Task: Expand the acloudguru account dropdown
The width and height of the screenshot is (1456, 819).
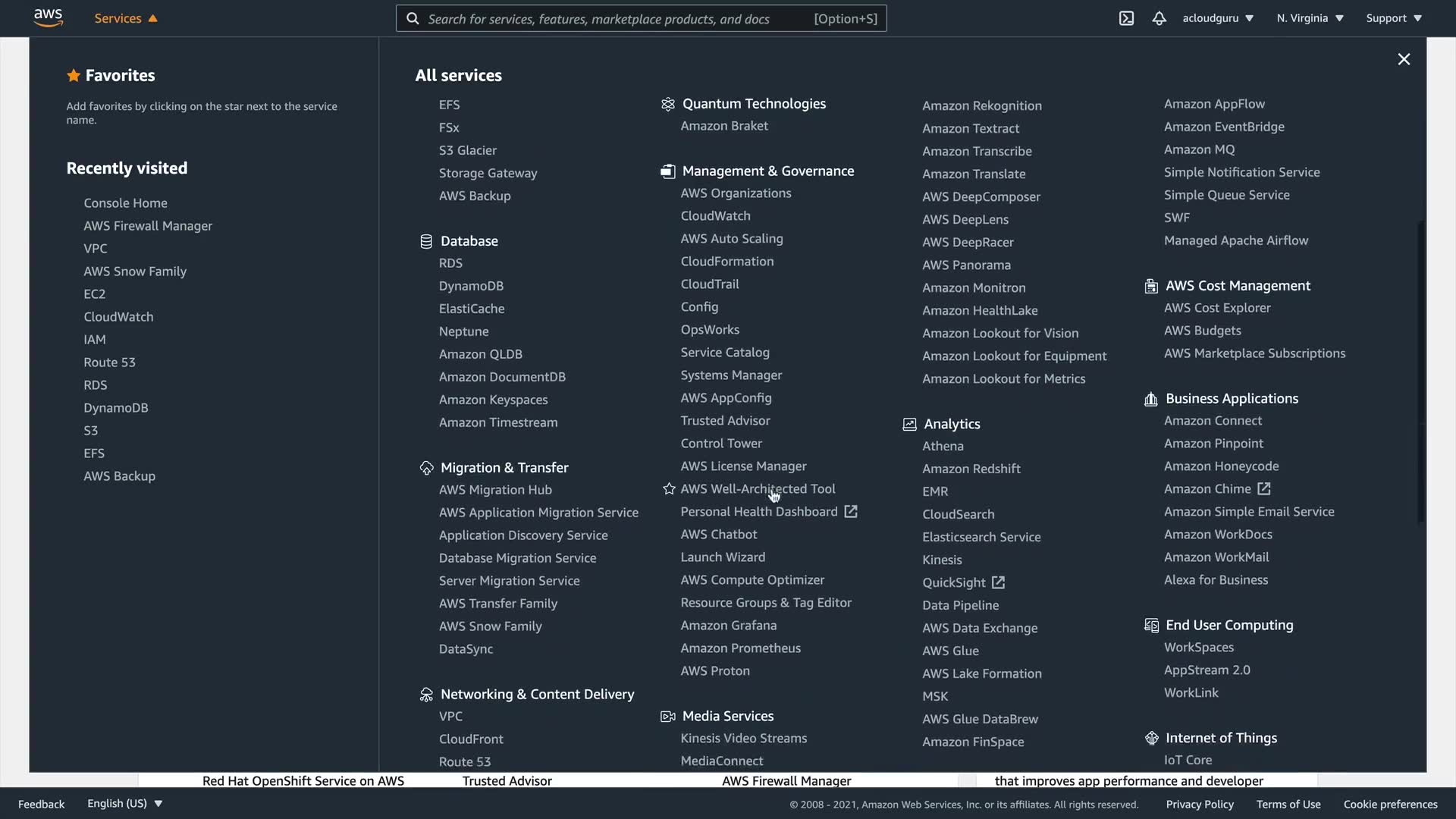Action: coord(1218,18)
